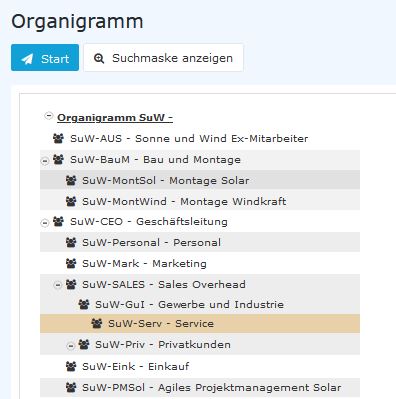This screenshot has height=399, width=396.
Task: Collapse the SuW-Priv Privatkunden node
Action: tap(71, 346)
